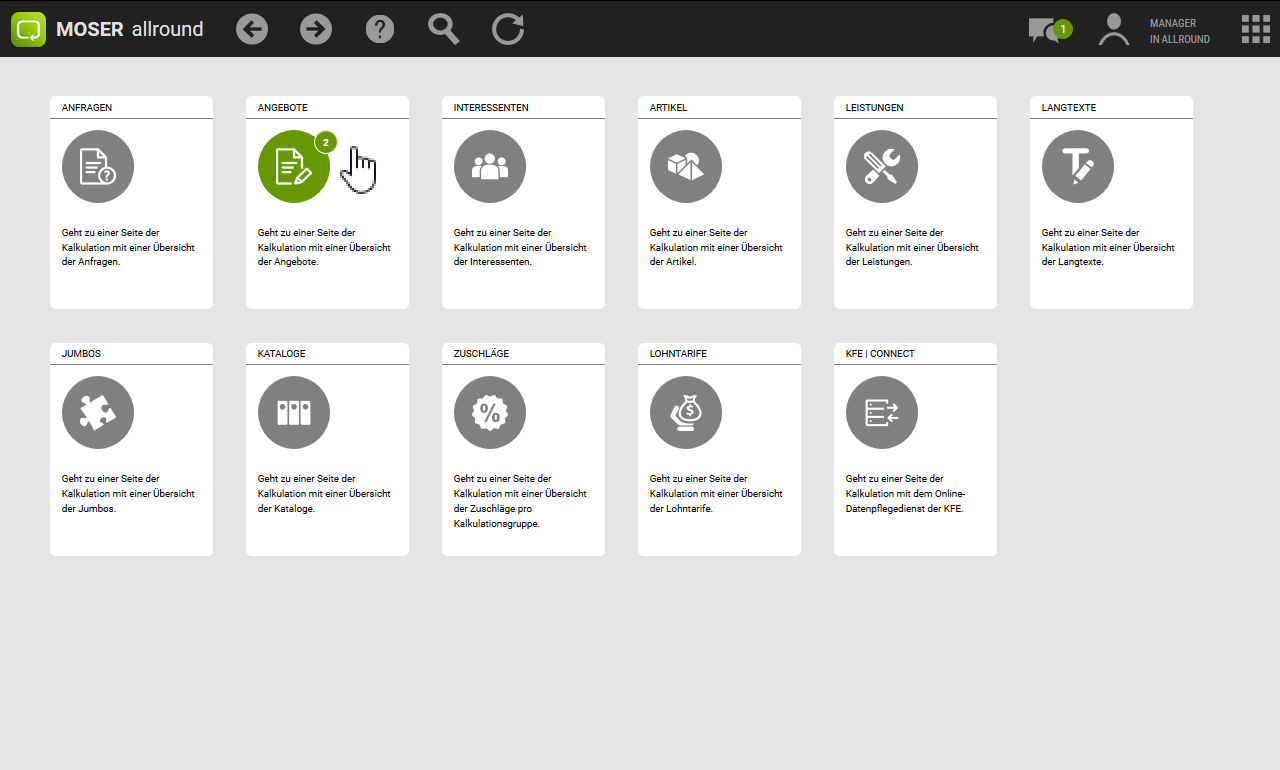Click the magnifying glass search icon
Image resolution: width=1280 pixels, height=770 pixels.
[444, 29]
